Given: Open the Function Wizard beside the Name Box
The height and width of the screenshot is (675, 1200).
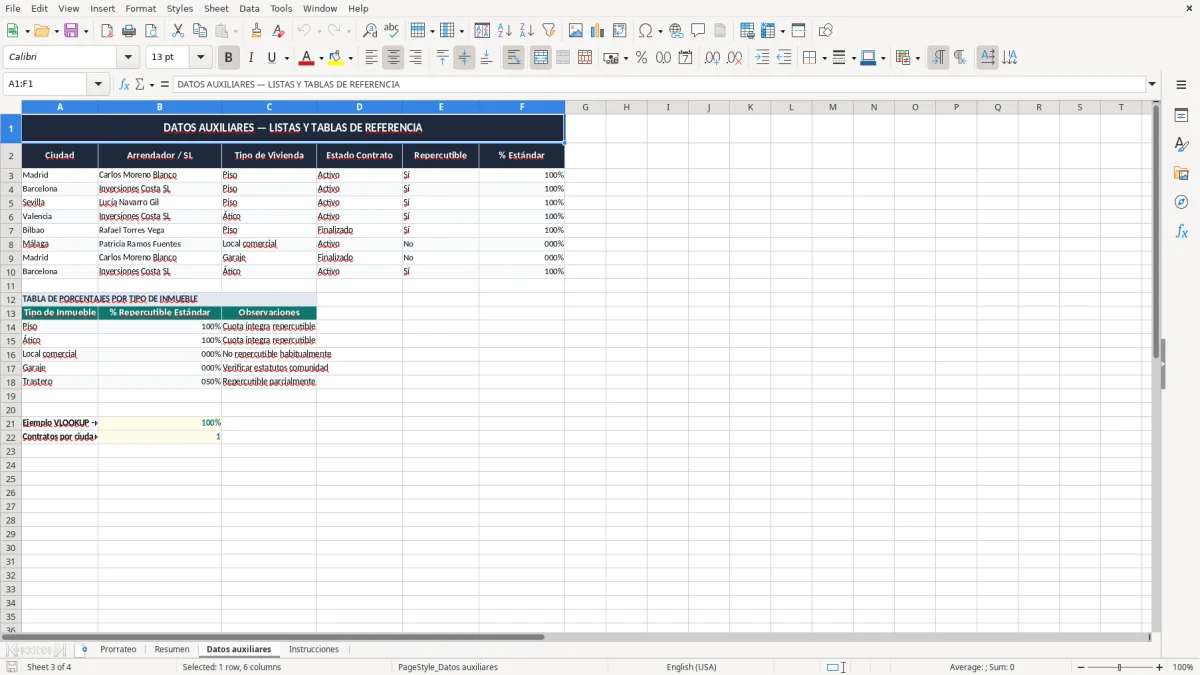Looking at the screenshot, I should click(x=124, y=84).
